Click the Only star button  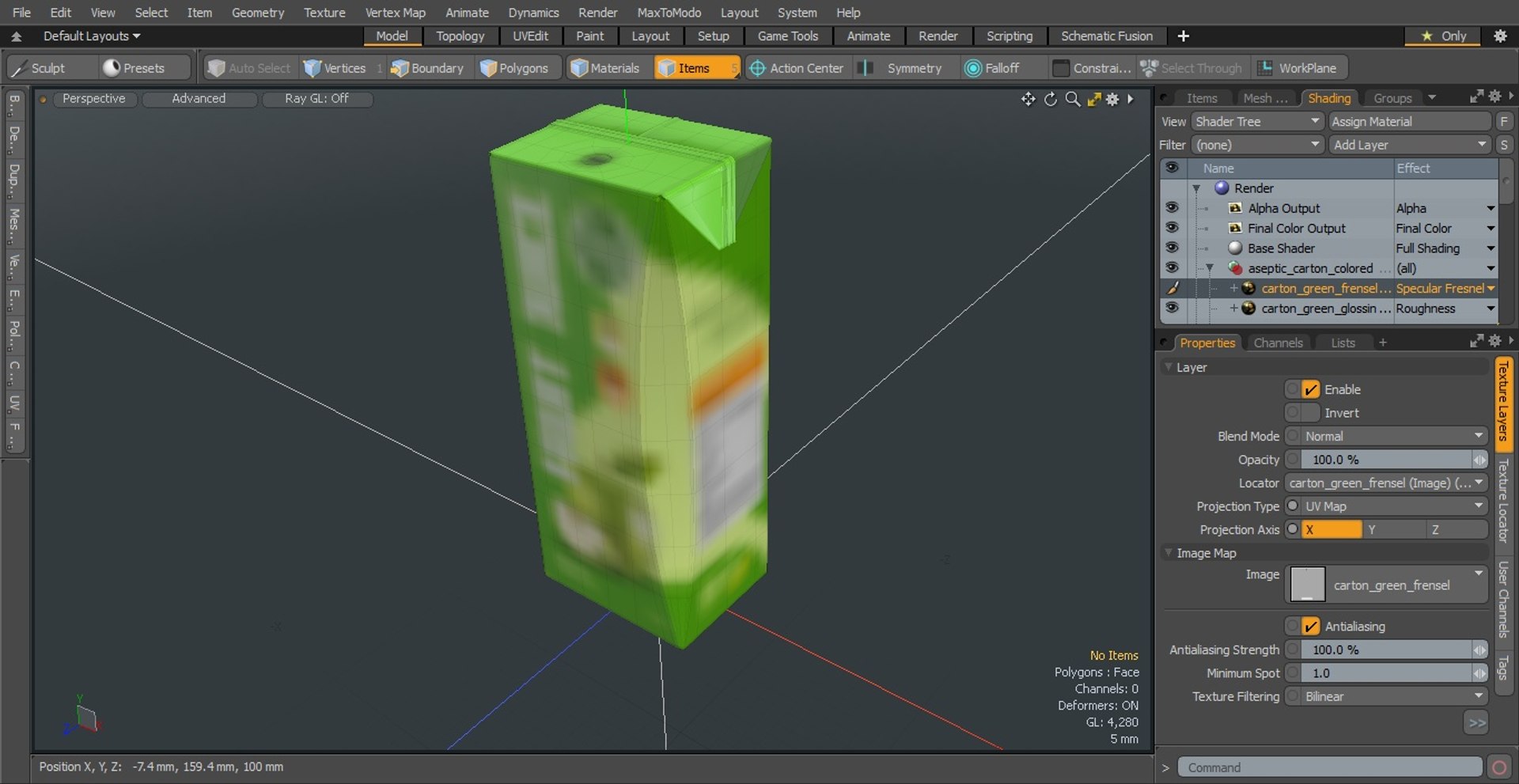click(x=1444, y=36)
